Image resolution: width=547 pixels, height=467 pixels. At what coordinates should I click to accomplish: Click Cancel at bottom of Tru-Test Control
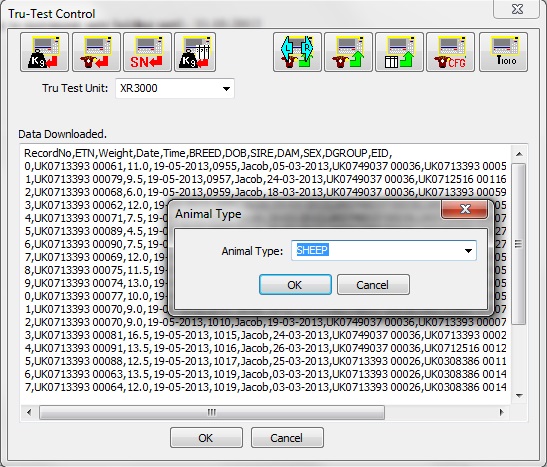coord(287,438)
